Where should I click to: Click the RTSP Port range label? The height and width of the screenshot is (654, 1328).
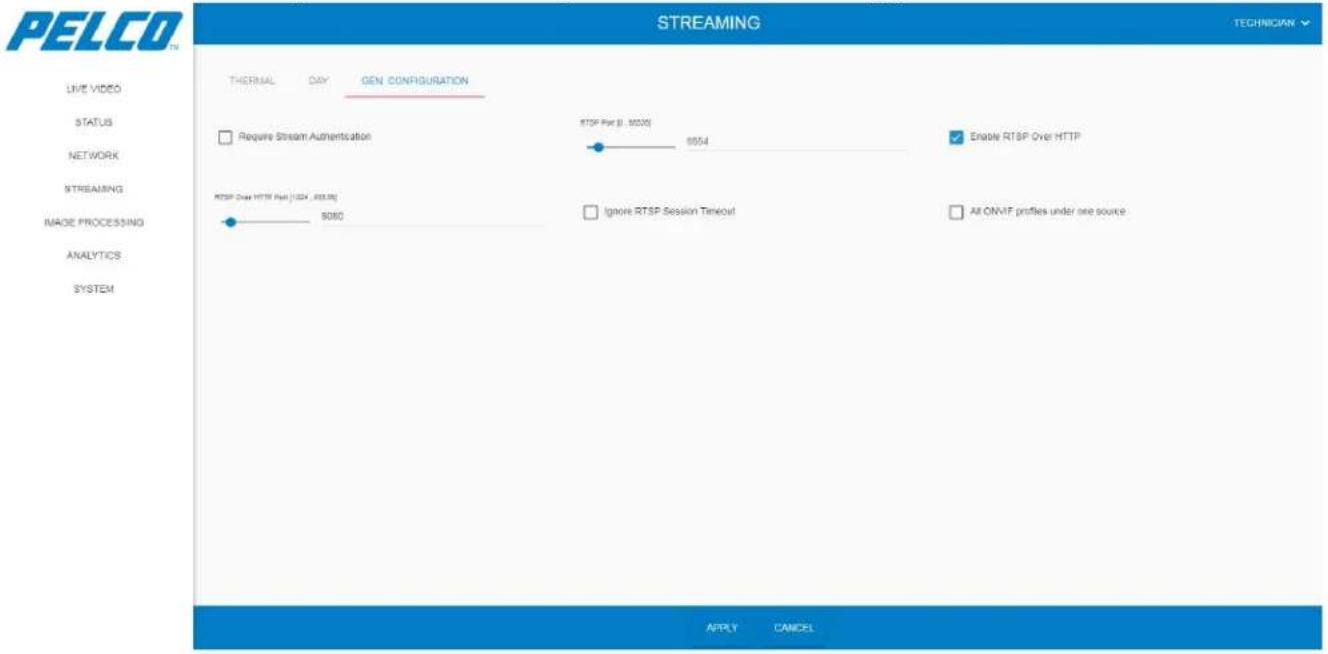(x=616, y=122)
